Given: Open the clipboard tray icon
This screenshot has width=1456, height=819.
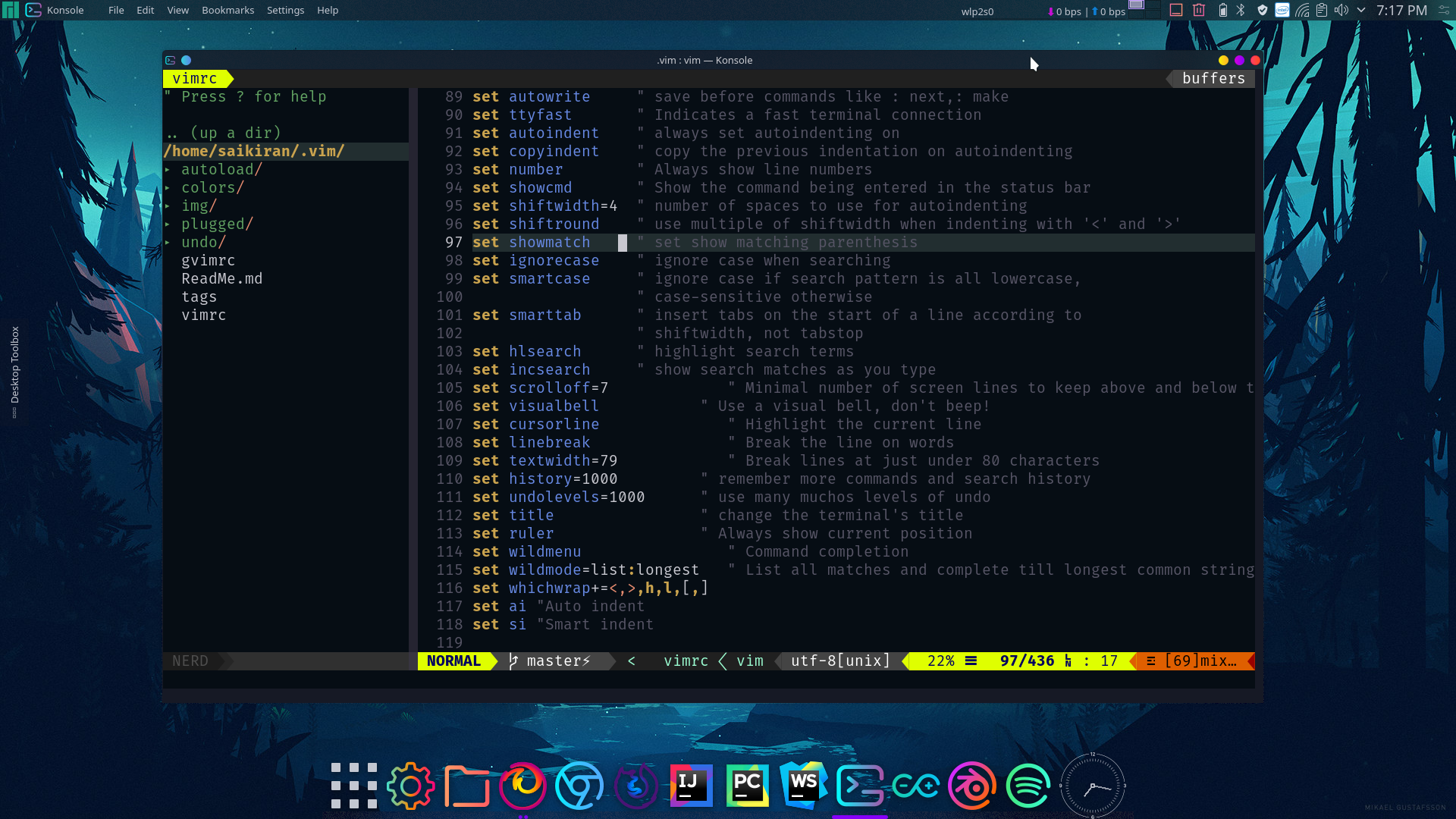Looking at the screenshot, I should [x=1321, y=11].
